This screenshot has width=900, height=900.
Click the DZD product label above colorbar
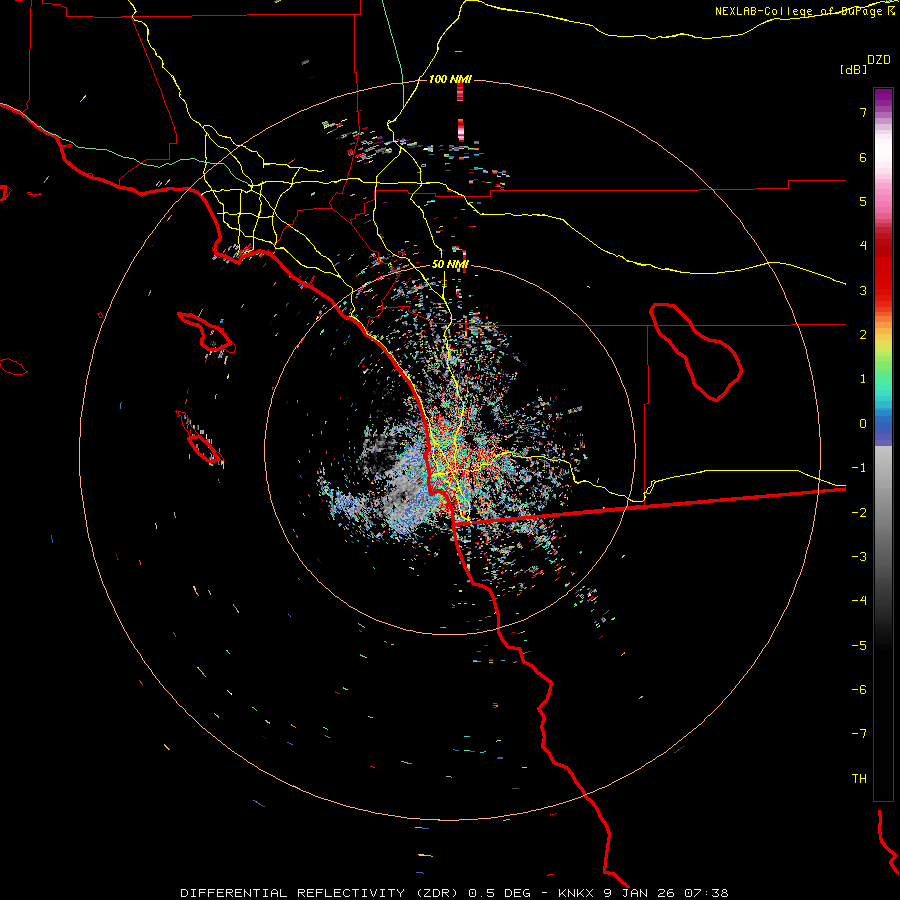[x=879, y=60]
